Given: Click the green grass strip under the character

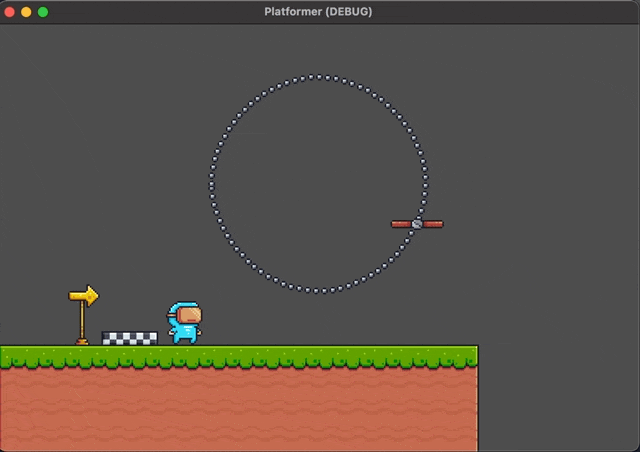Looking at the screenshot, I should pyautogui.click(x=184, y=355).
